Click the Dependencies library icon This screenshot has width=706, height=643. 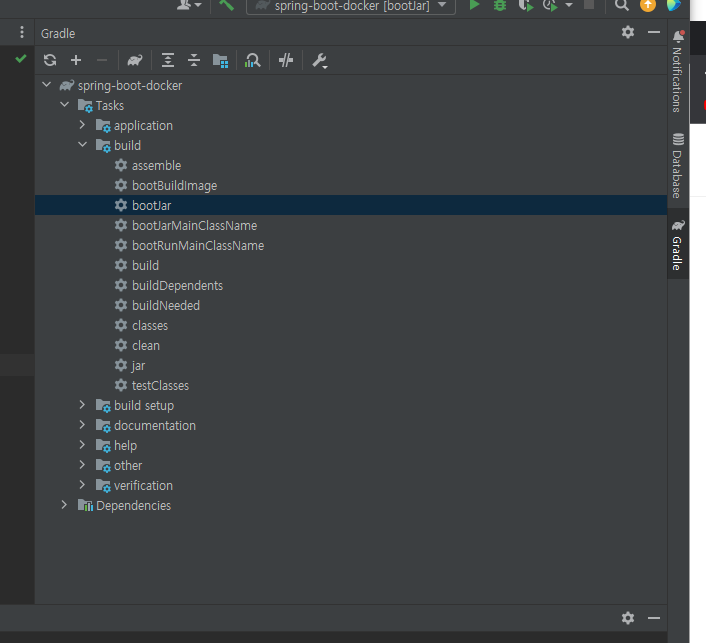pyautogui.click(x=85, y=505)
